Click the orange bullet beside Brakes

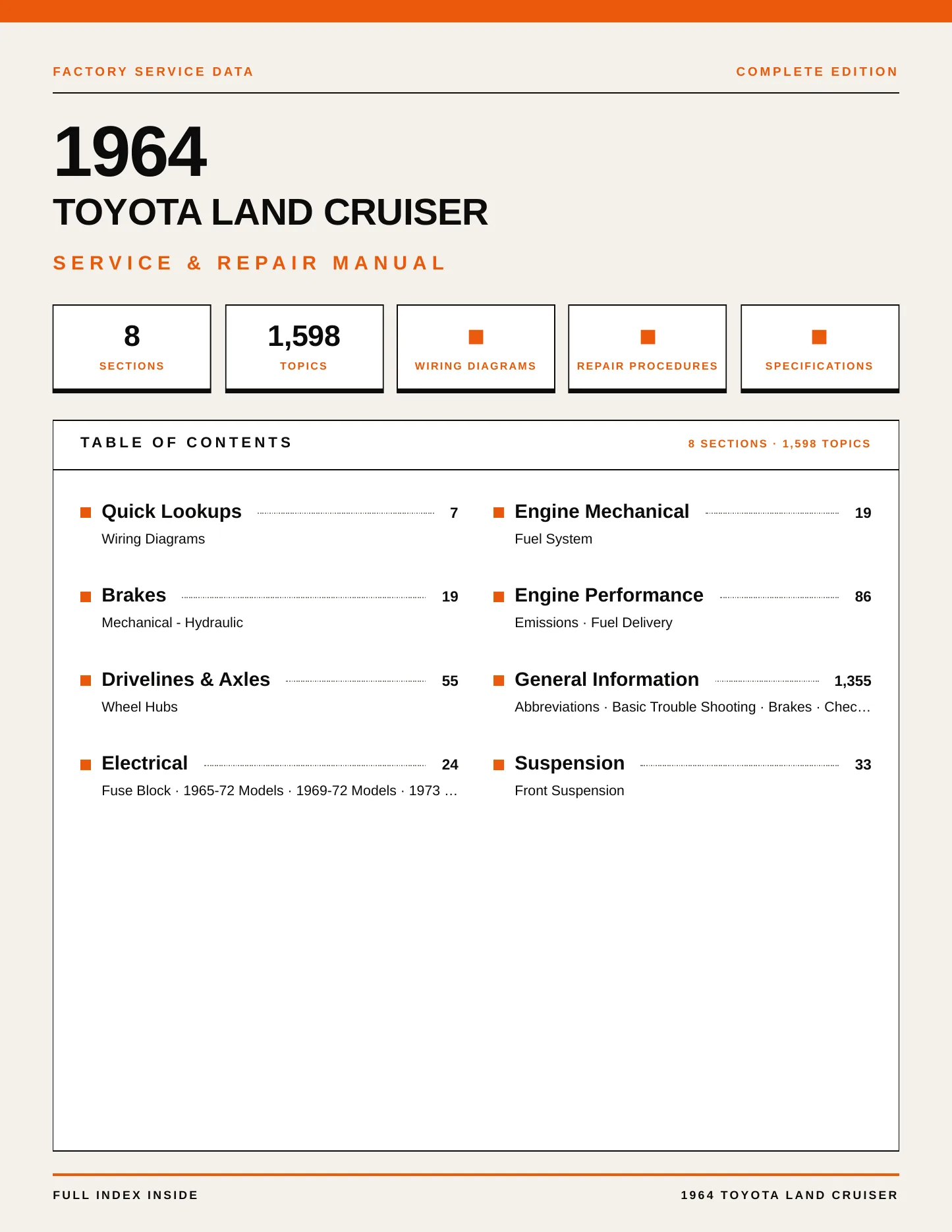click(86, 597)
